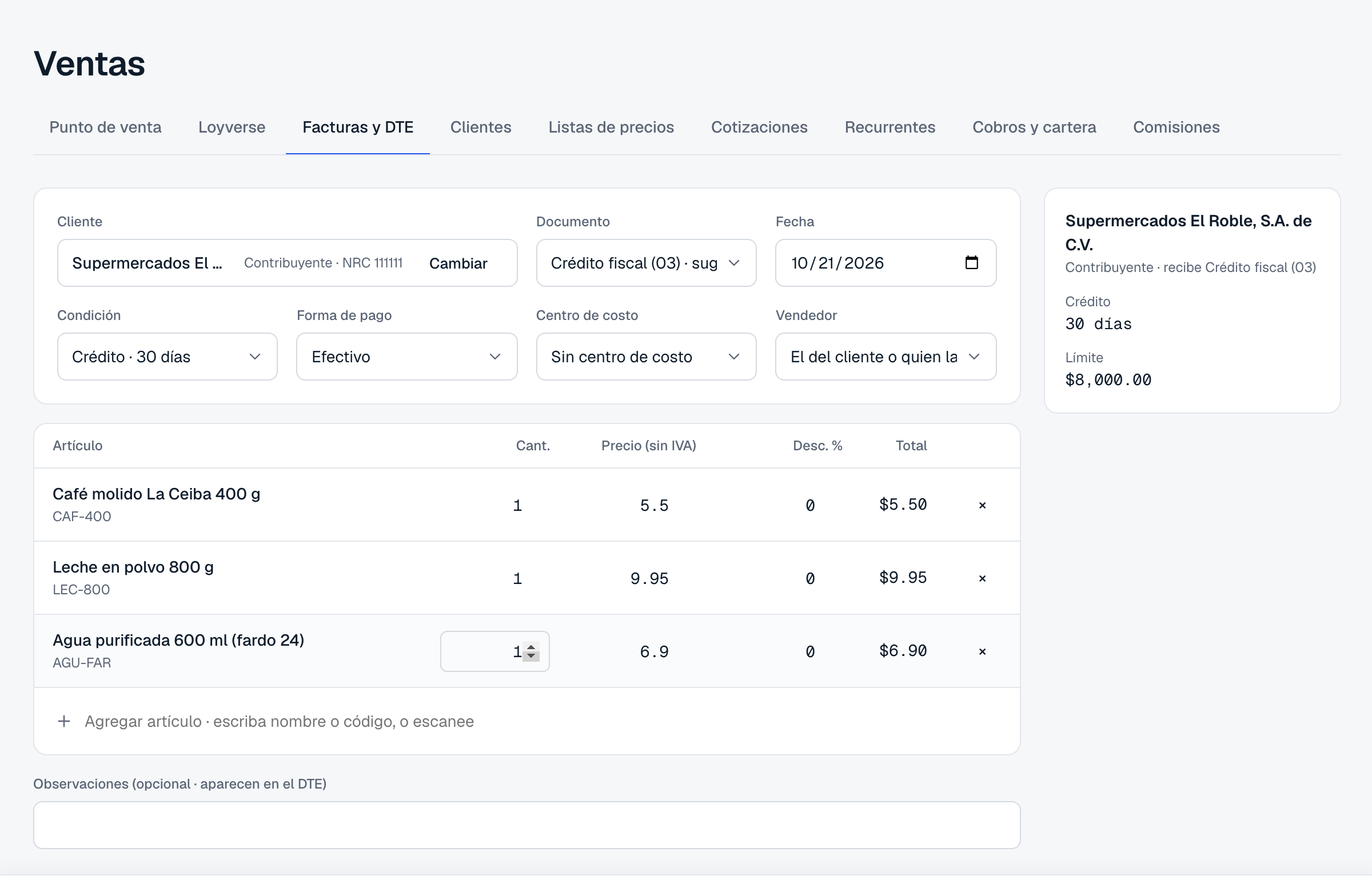Viewport: 1372px width, 880px height.
Task: Open the Condición dropdown
Action: pyautogui.click(x=167, y=357)
